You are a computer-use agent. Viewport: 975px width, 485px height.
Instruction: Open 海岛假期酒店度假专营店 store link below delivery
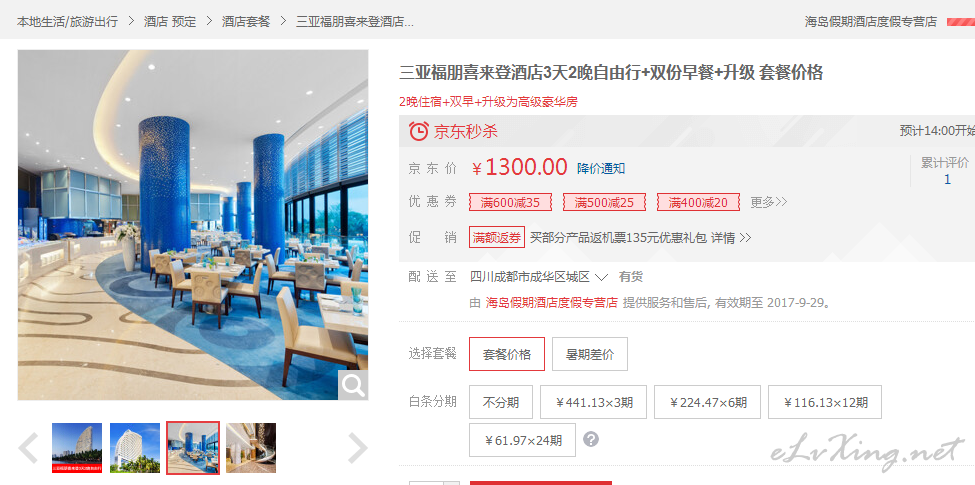point(552,303)
